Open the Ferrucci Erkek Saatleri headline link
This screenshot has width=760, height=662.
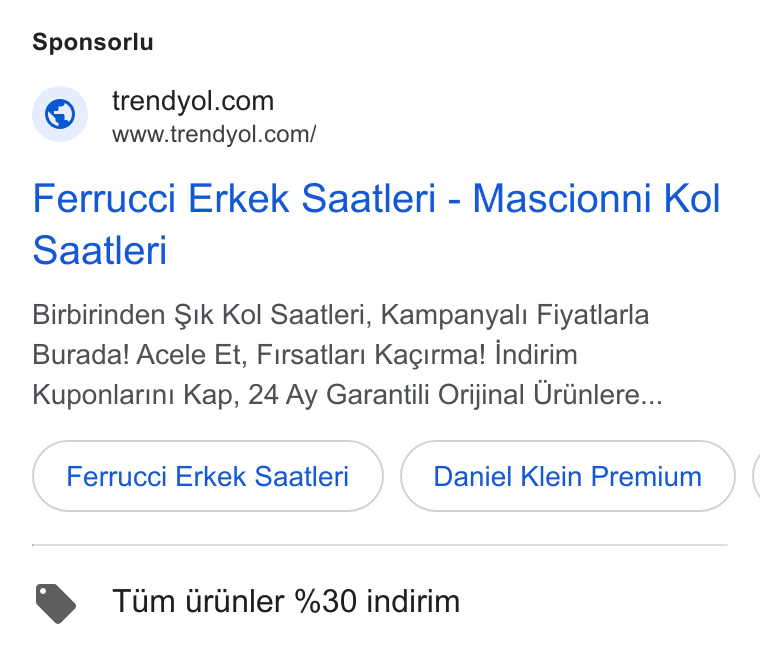pyautogui.click(x=235, y=199)
